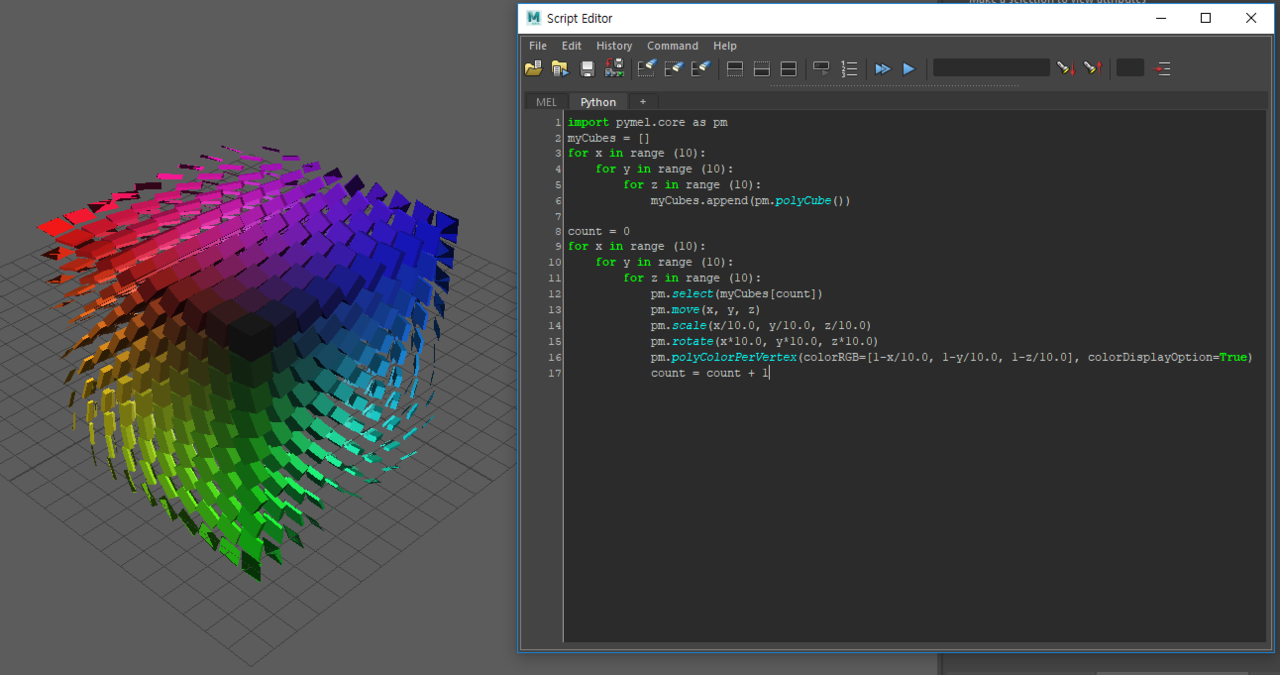Switch to the MEL tab
Viewport: 1280px width, 675px height.
coord(546,102)
